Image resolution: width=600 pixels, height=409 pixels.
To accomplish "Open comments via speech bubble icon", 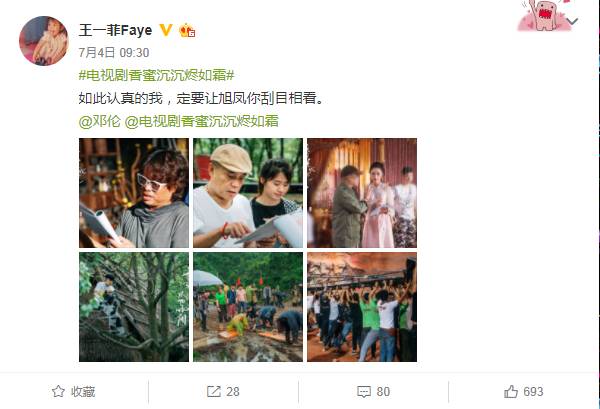I will 364,392.
